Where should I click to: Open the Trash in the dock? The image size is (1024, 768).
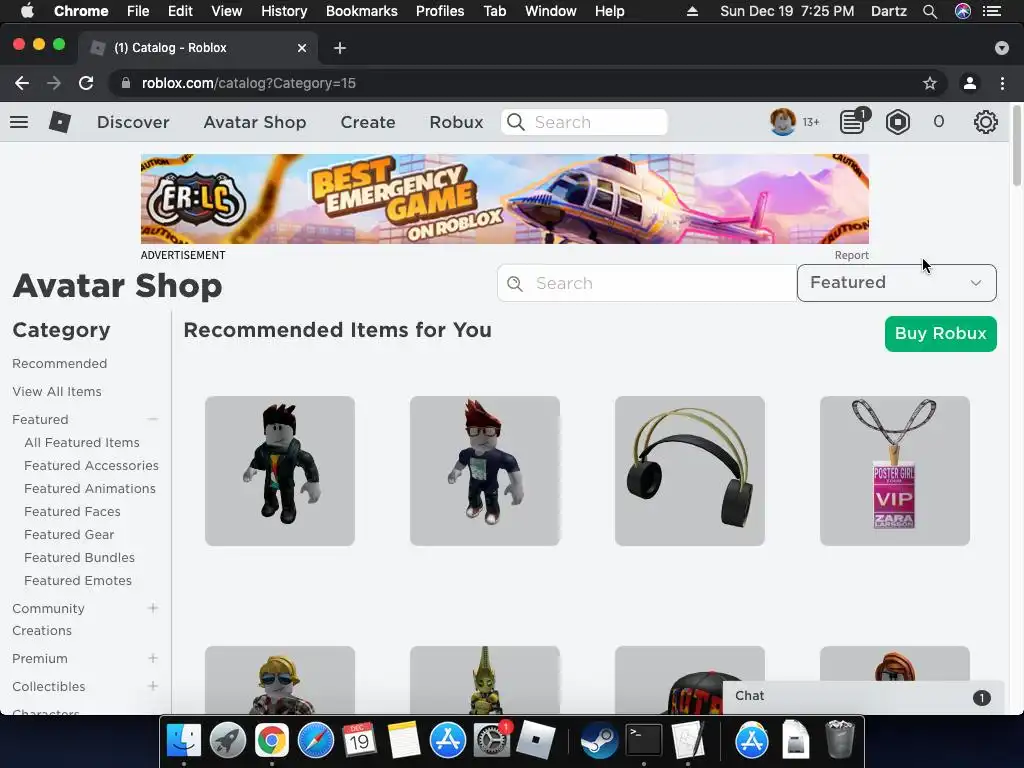click(839, 741)
